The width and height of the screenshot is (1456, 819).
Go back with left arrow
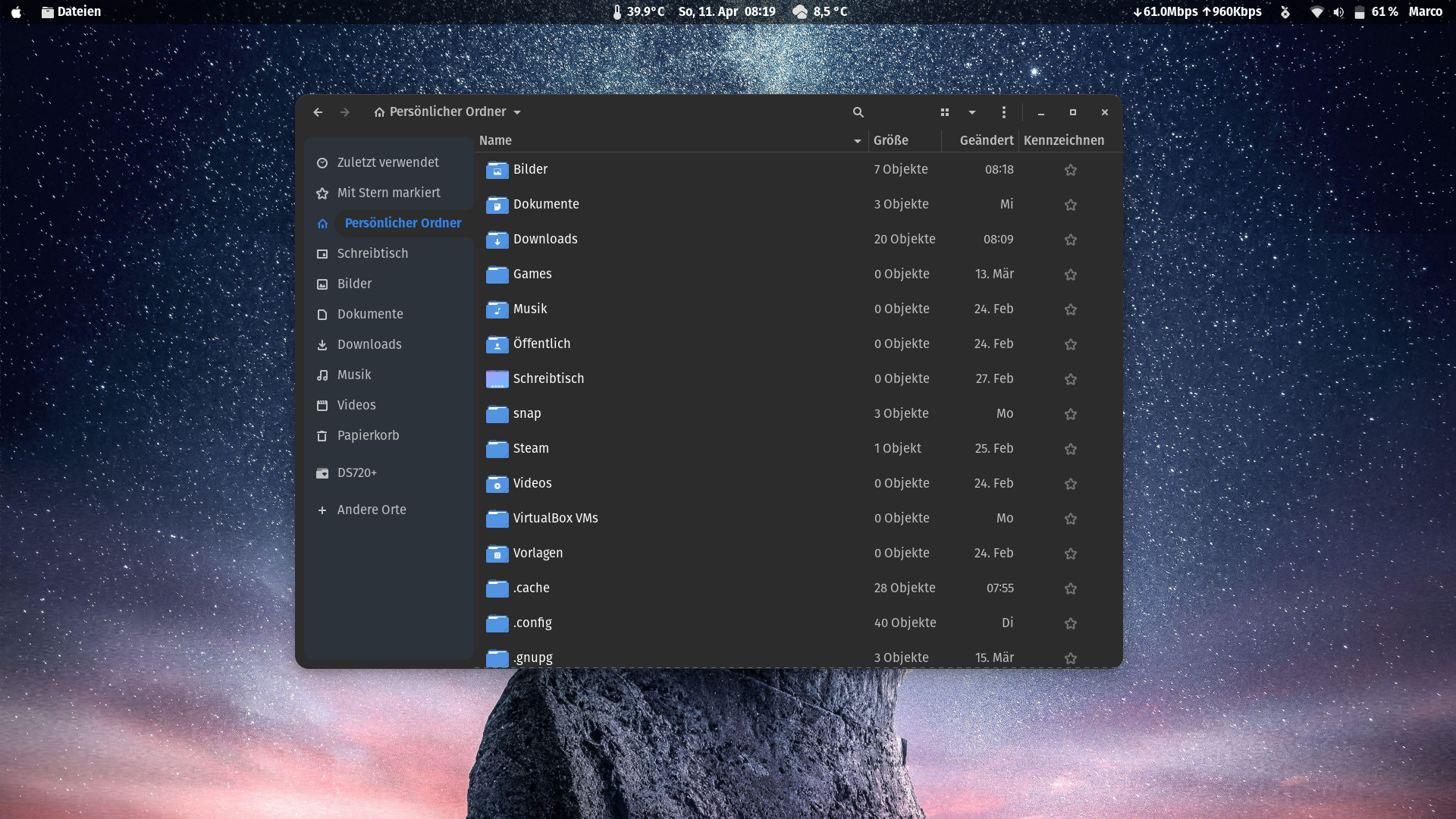coord(318,112)
